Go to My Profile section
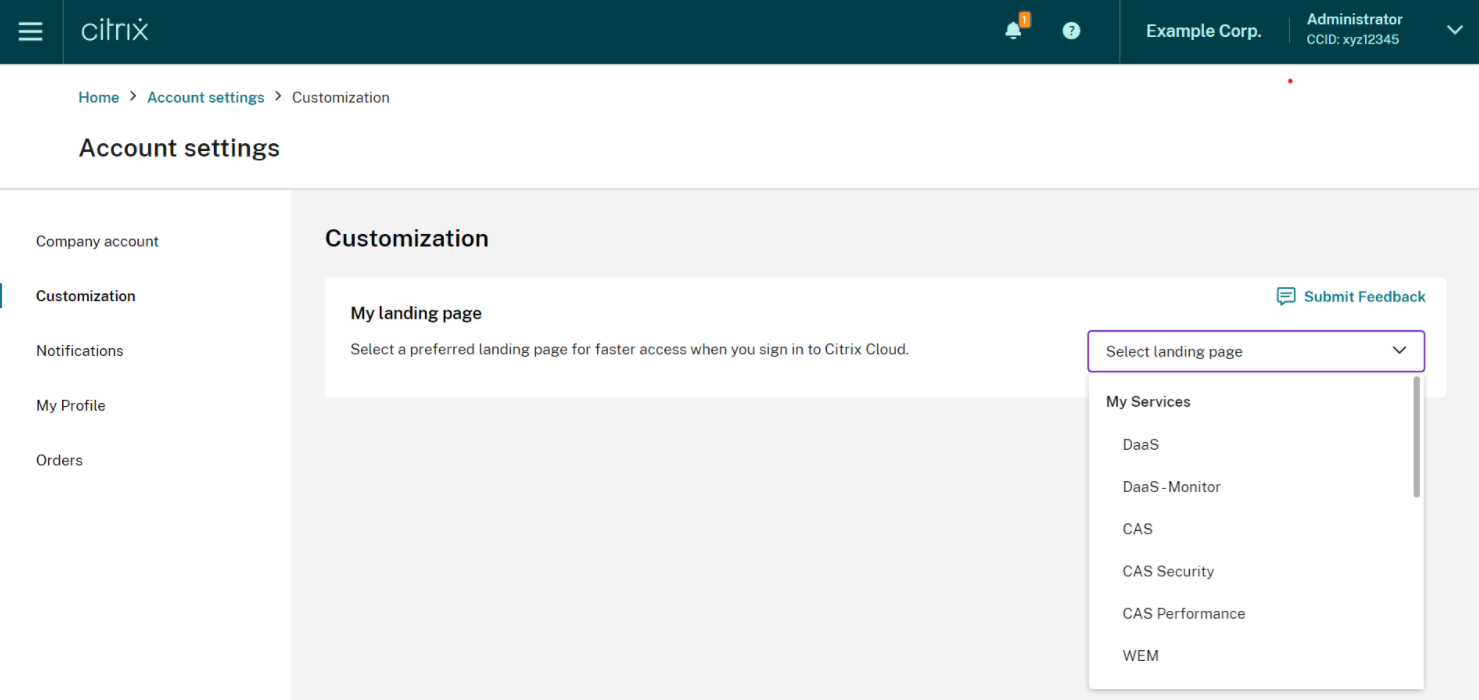Screen dimensions: 1479x700 coord(71,406)
